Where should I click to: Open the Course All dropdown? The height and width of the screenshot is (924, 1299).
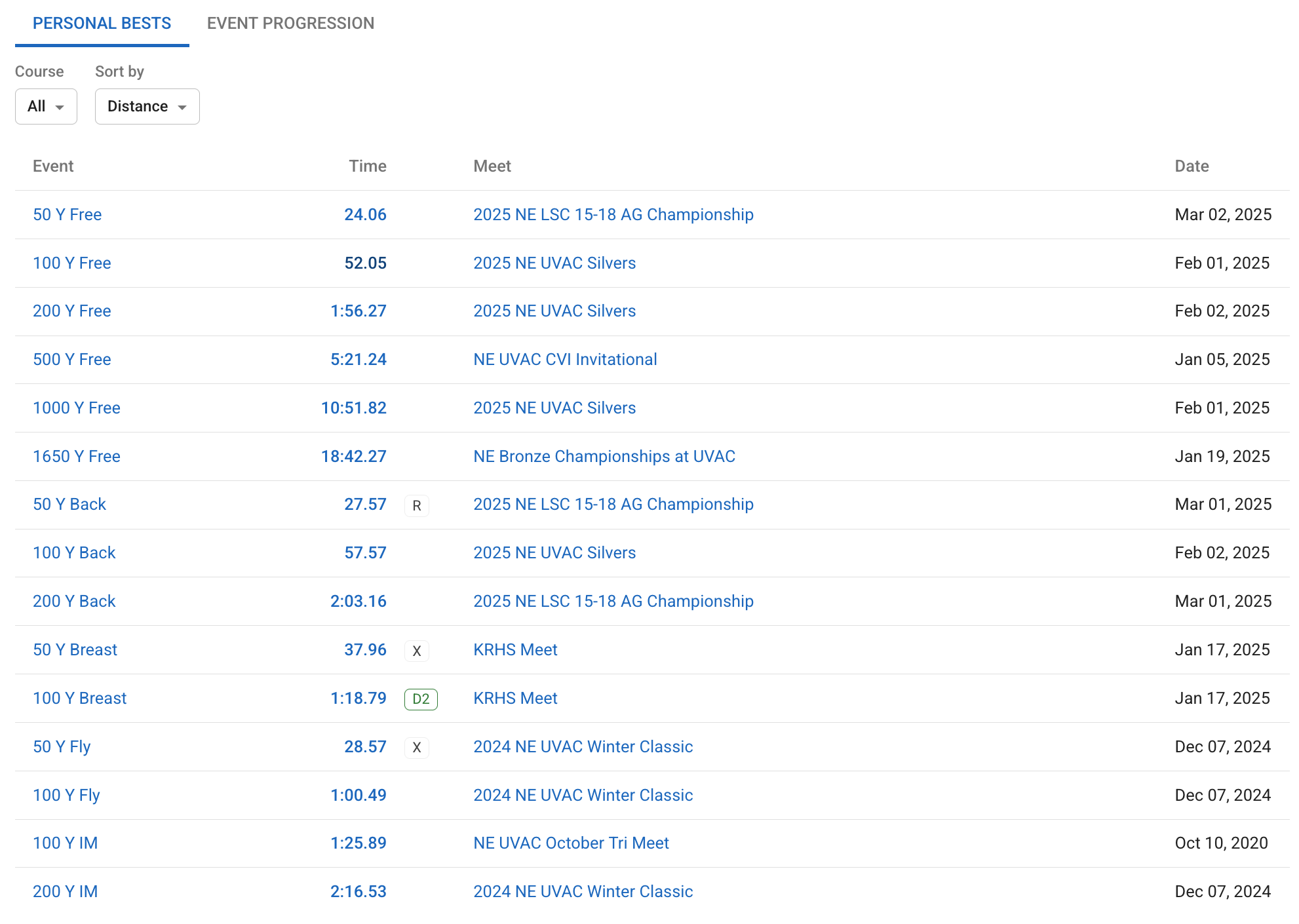click(46, 106)
